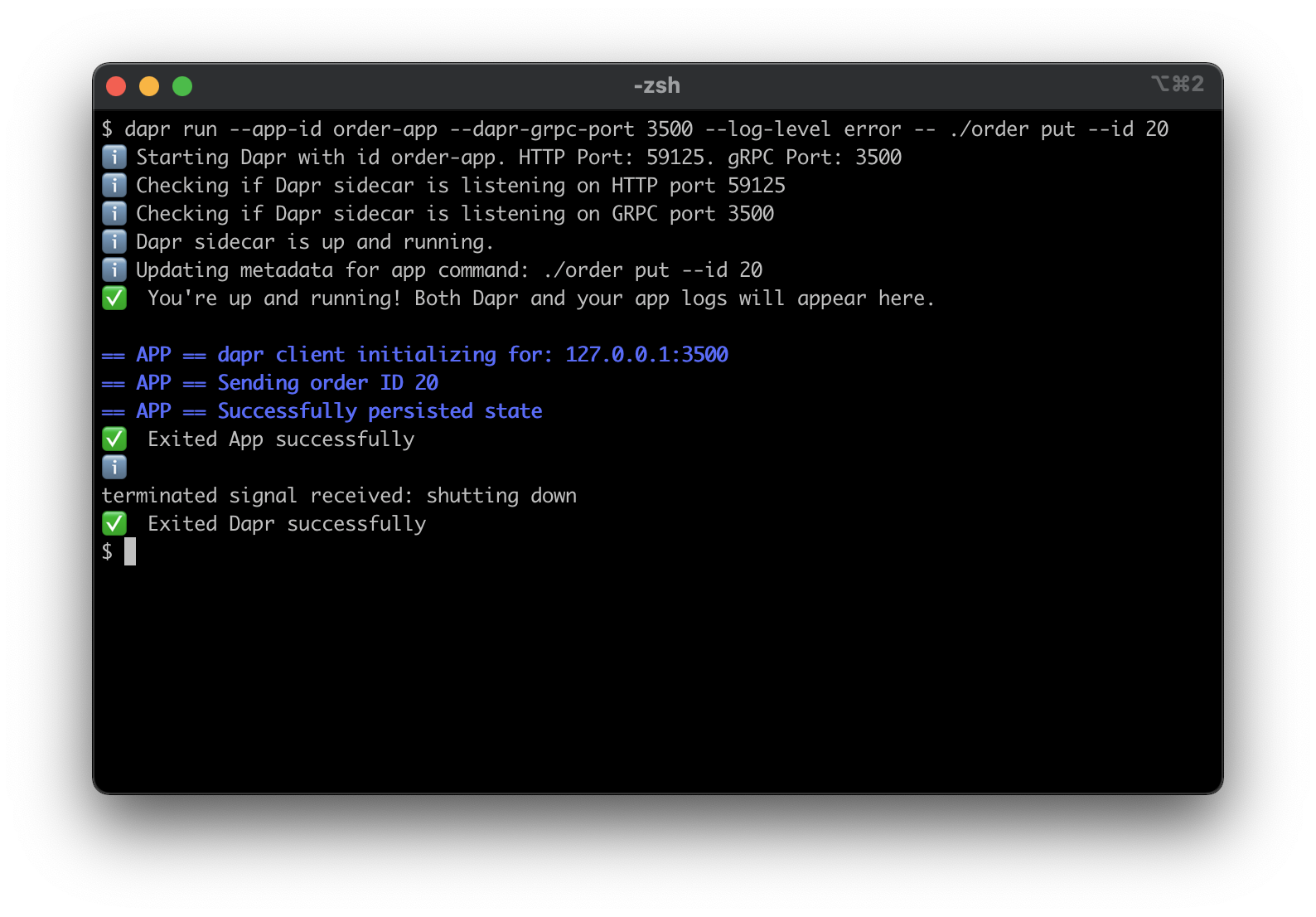The height and width of the screenshot is (917, 1316).
Task: Click text 'Dapr sidecar is up and running.'
Action: coord(315,242)
